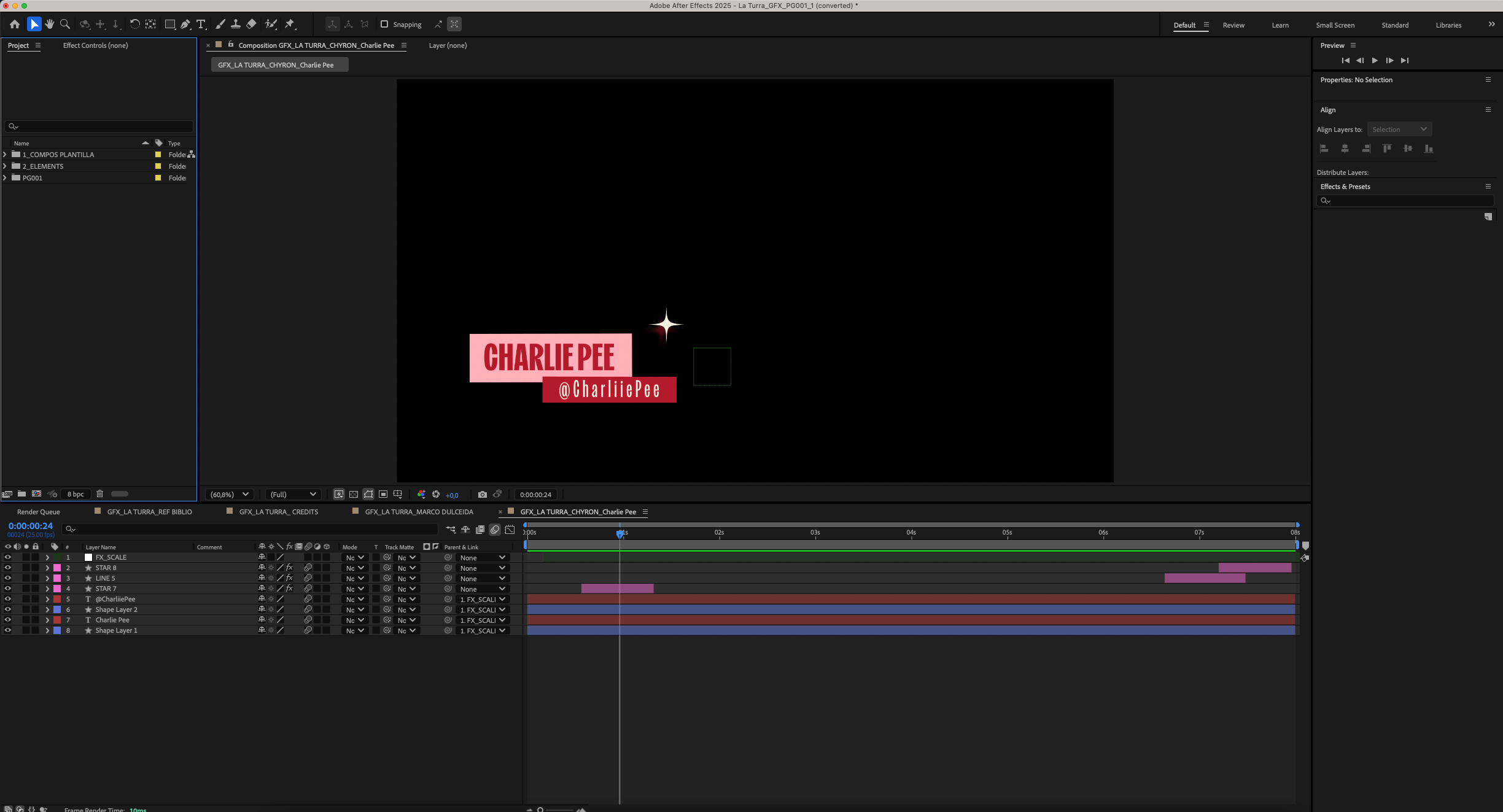The width and height of the screenshot is (1503, 812).
Task: Click the Take Snapshot camera icon
Action: point(482,495)
